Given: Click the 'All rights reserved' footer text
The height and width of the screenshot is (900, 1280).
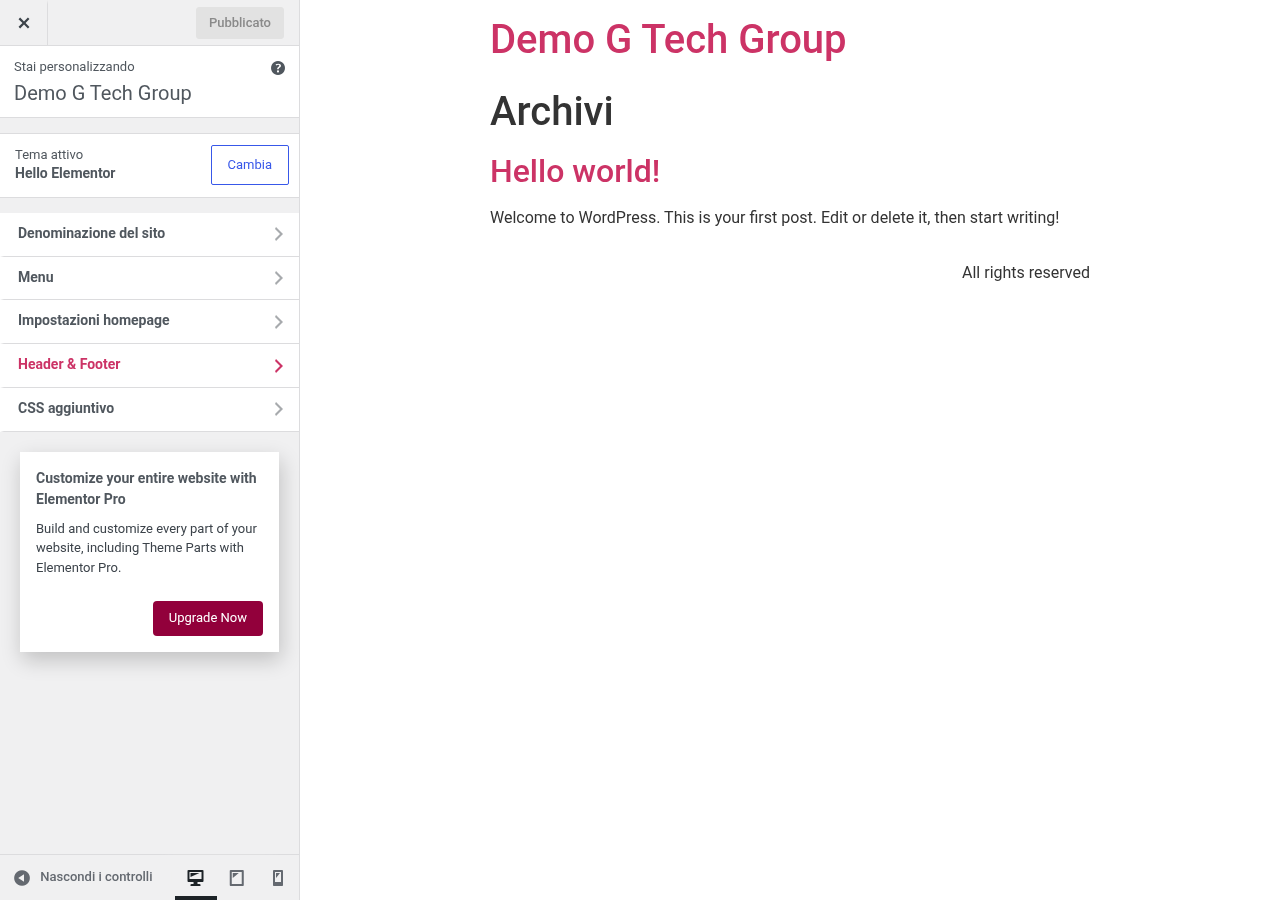Looking at the screenshot, I should tap(1026, 272).
